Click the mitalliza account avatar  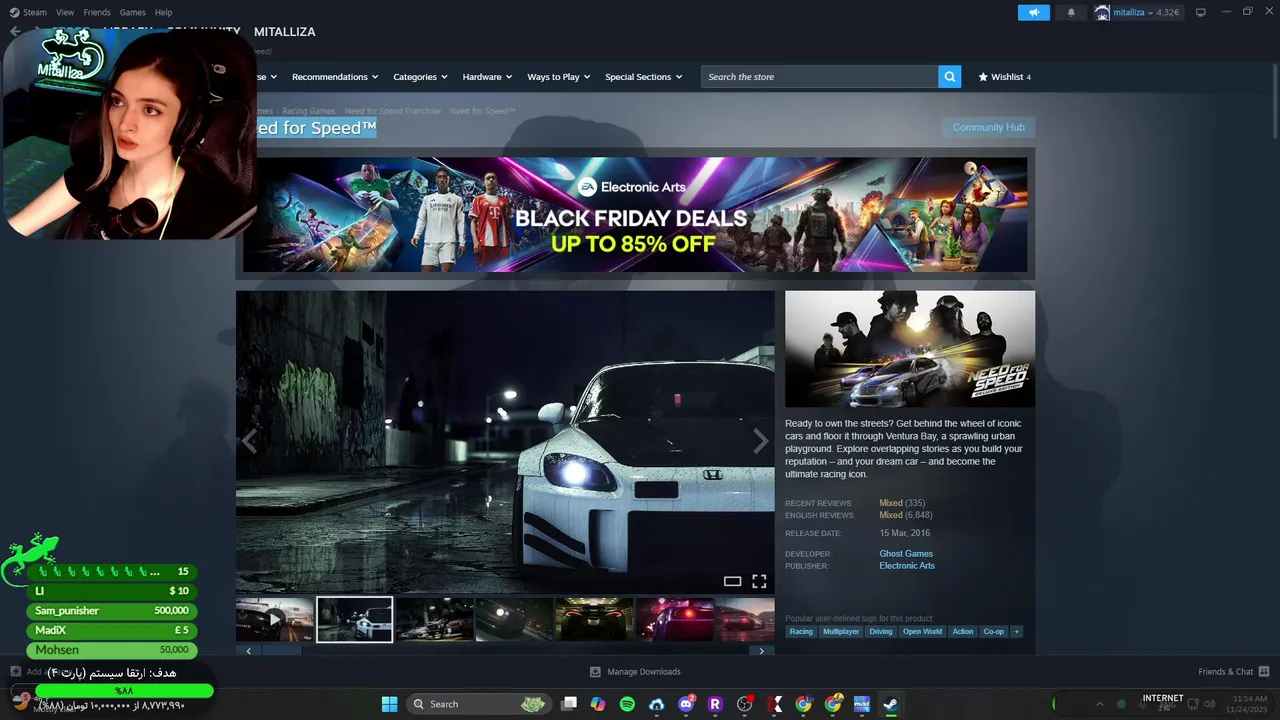(1102, 12)
